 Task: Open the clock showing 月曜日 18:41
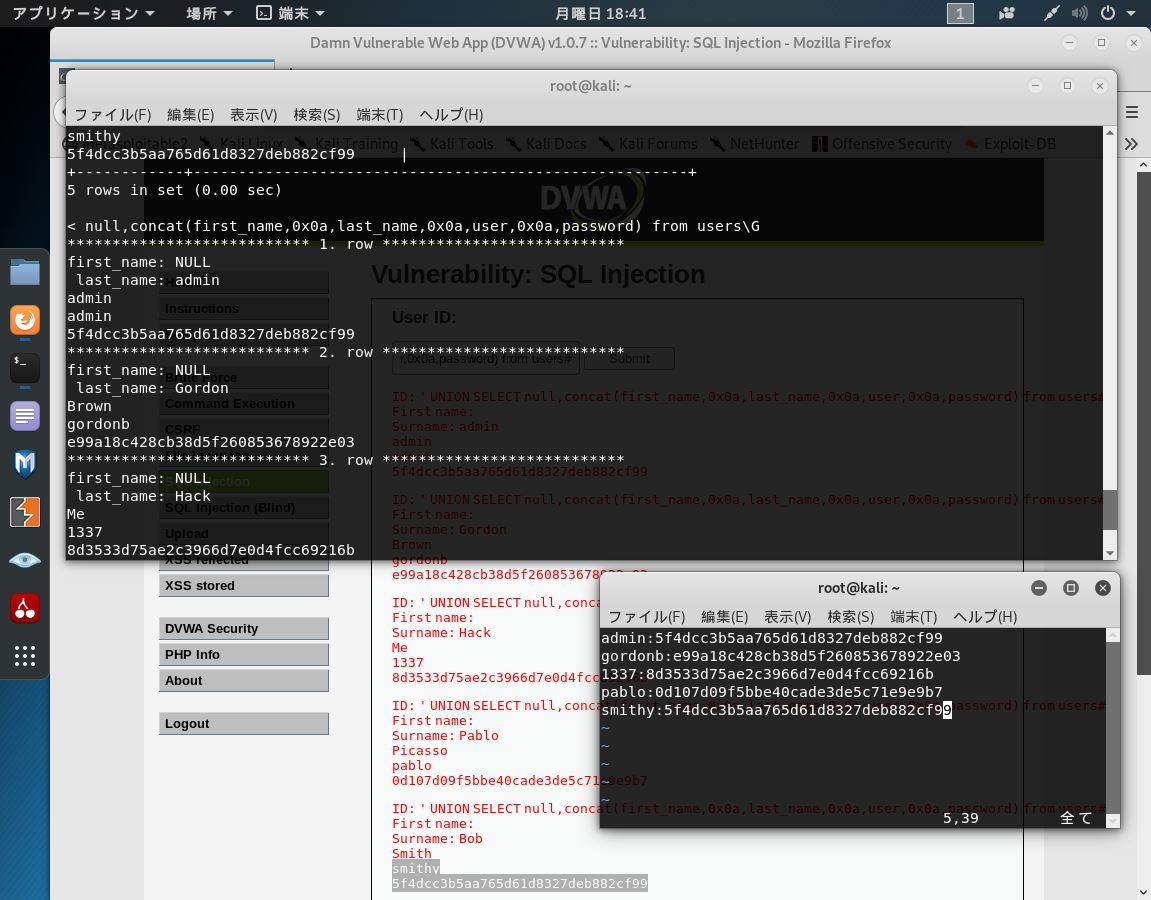600,13
